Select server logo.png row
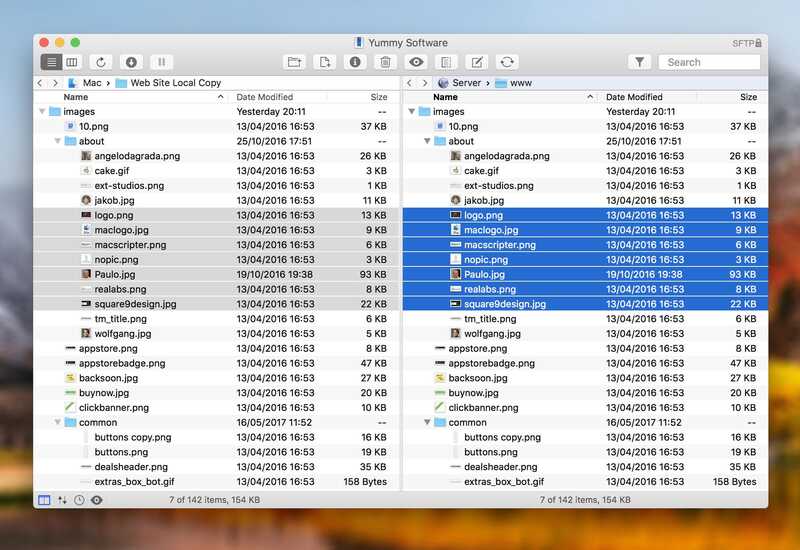The width and height of the screenshot is (800, 550). pyautogui.click(x=585, y=215)
